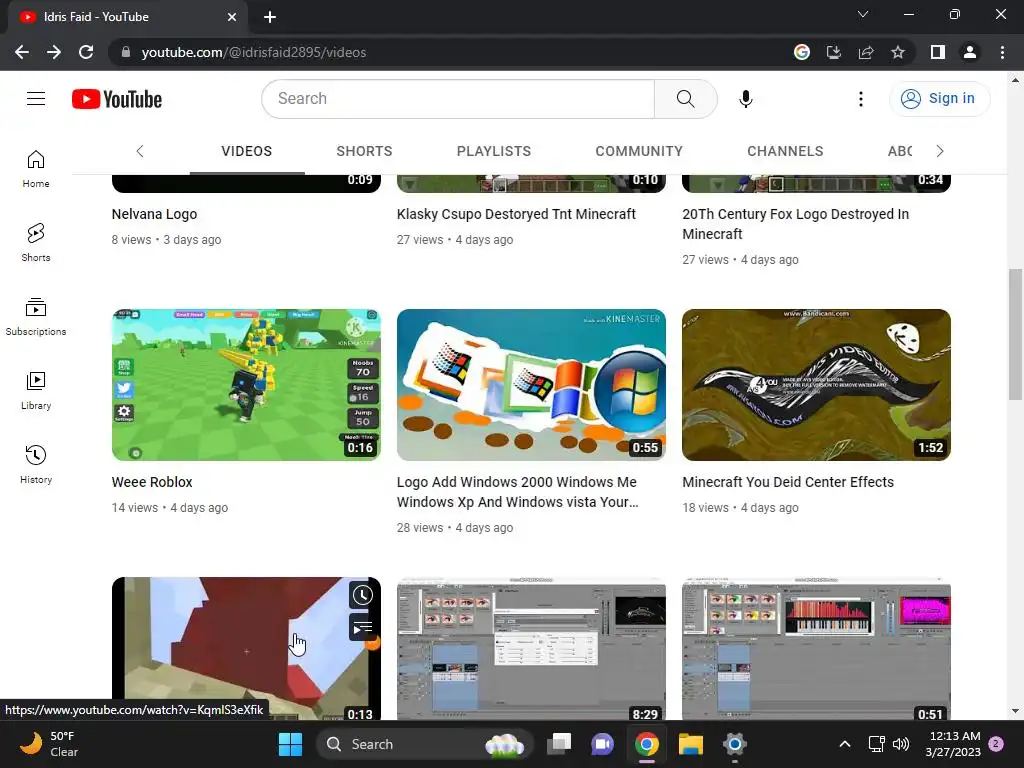Open Weee Roblox video title
1024x768 pixels.
coord(152,482)
